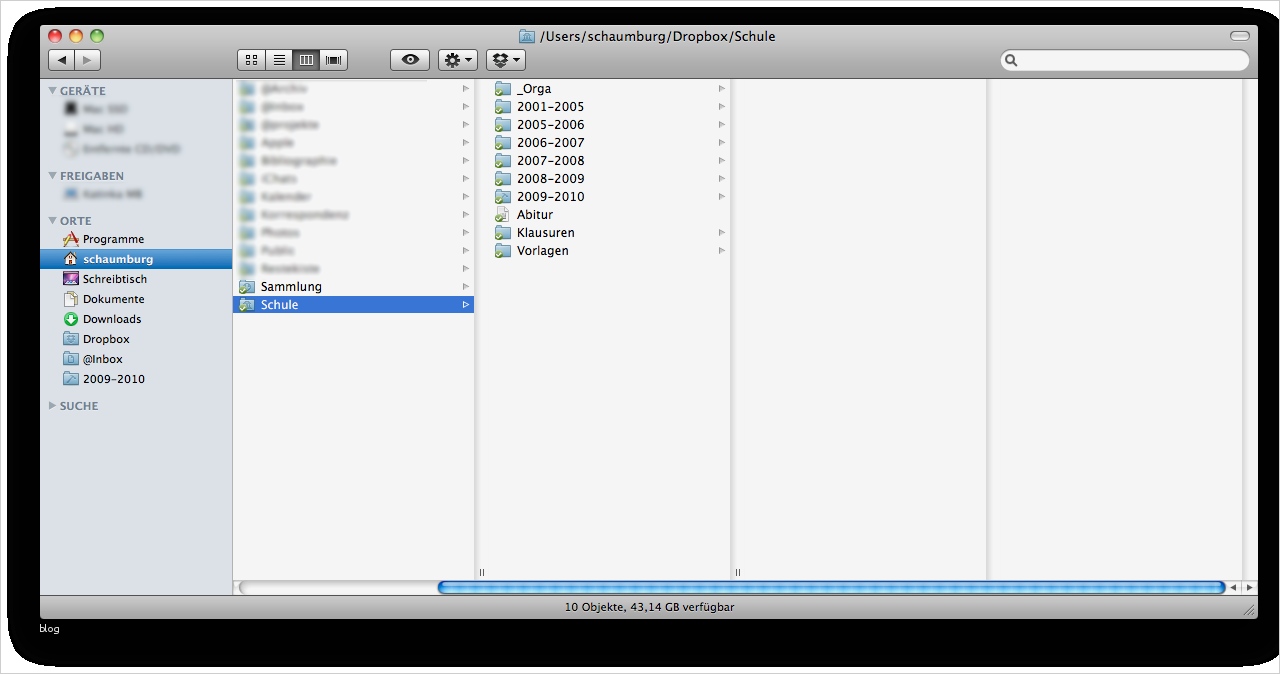Collapse the GERÄTE sidebar section
Screen dimensions: 1280x674
(x=53, y=91)
